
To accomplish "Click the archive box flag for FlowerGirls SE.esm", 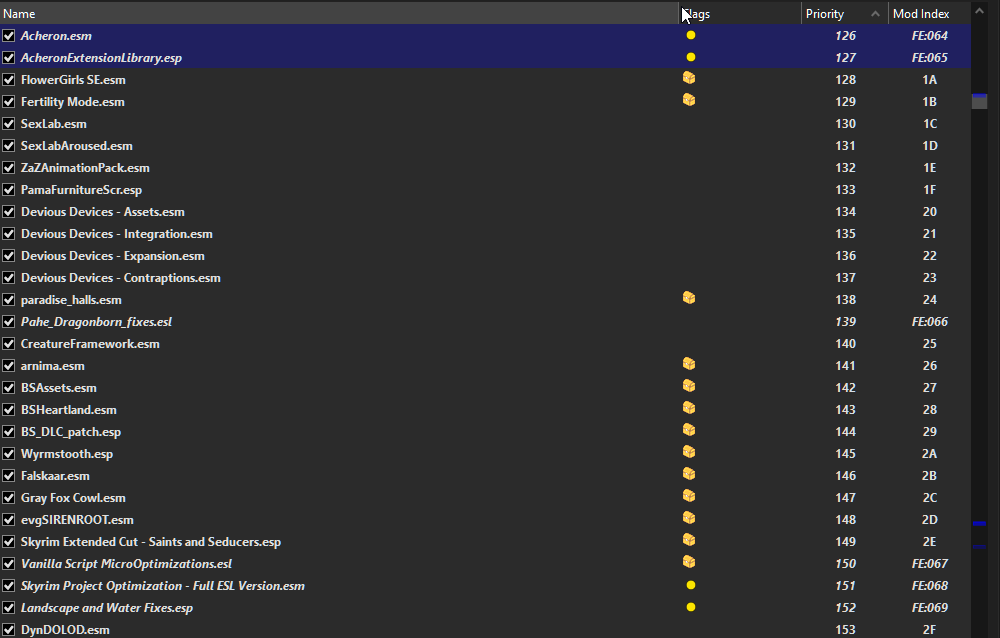I will coord(689,78).
